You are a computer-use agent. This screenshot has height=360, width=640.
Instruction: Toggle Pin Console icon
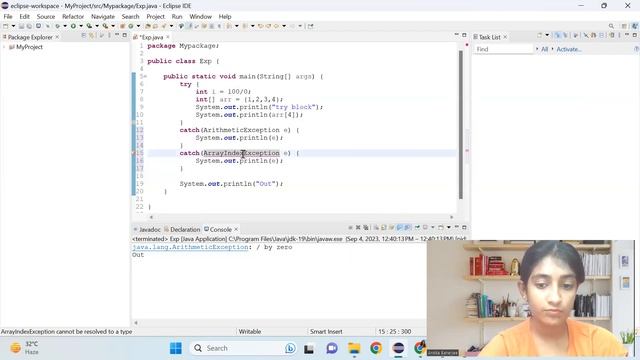coord(417,227)
